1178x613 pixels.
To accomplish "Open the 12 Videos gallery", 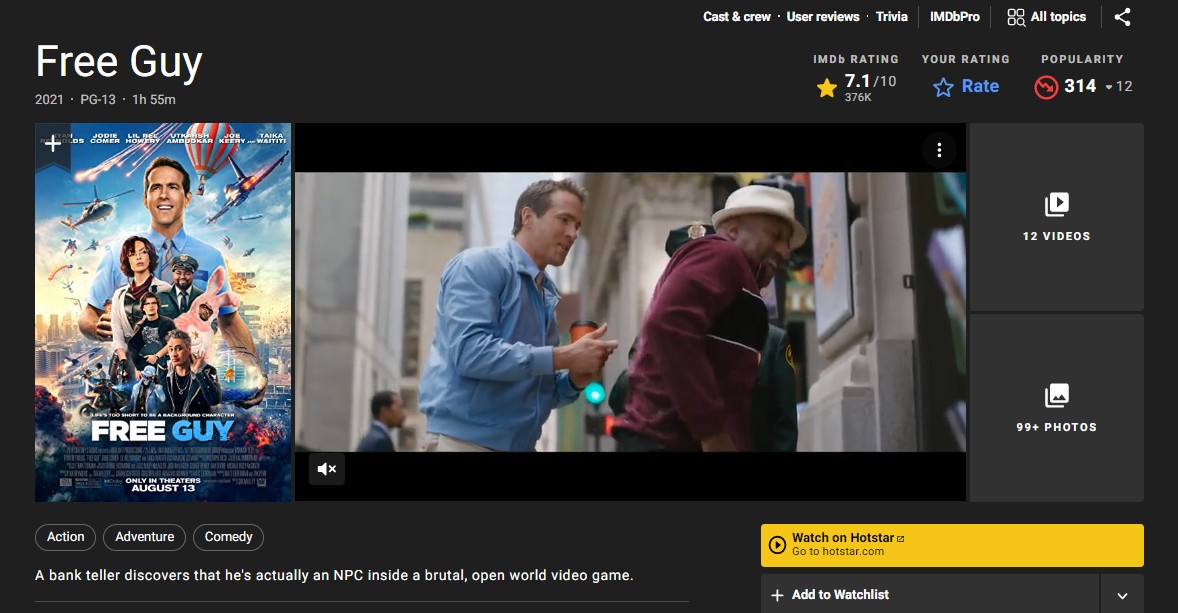I will pyautogui.click(x=1056, y=217).
